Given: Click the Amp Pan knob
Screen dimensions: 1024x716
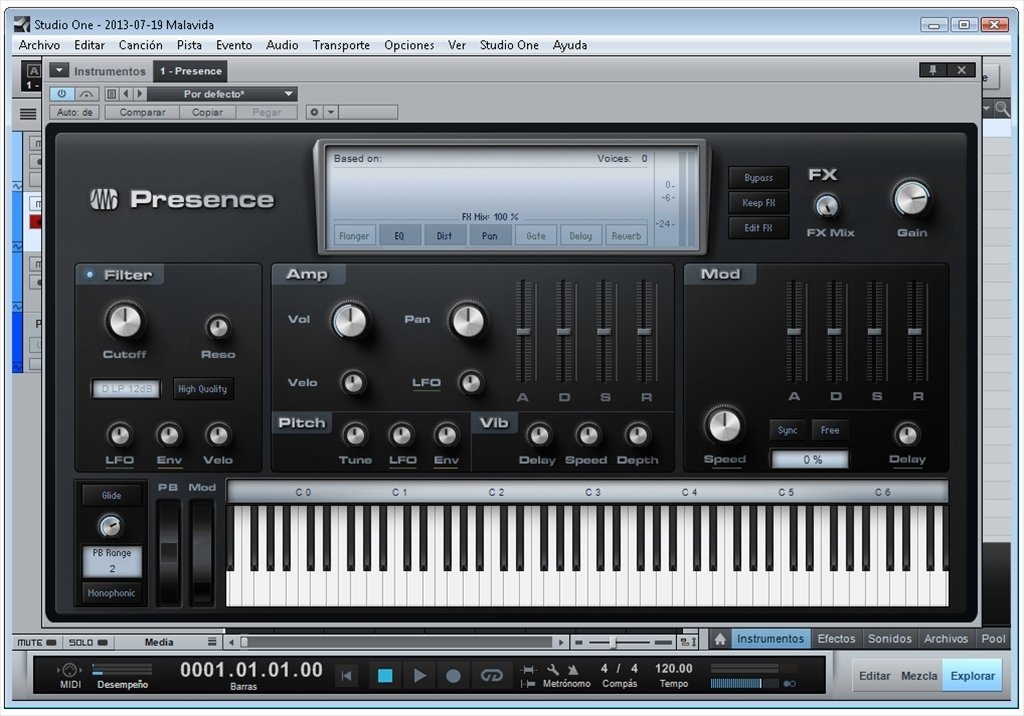Looking at the screenshot, I should point(468,321).
